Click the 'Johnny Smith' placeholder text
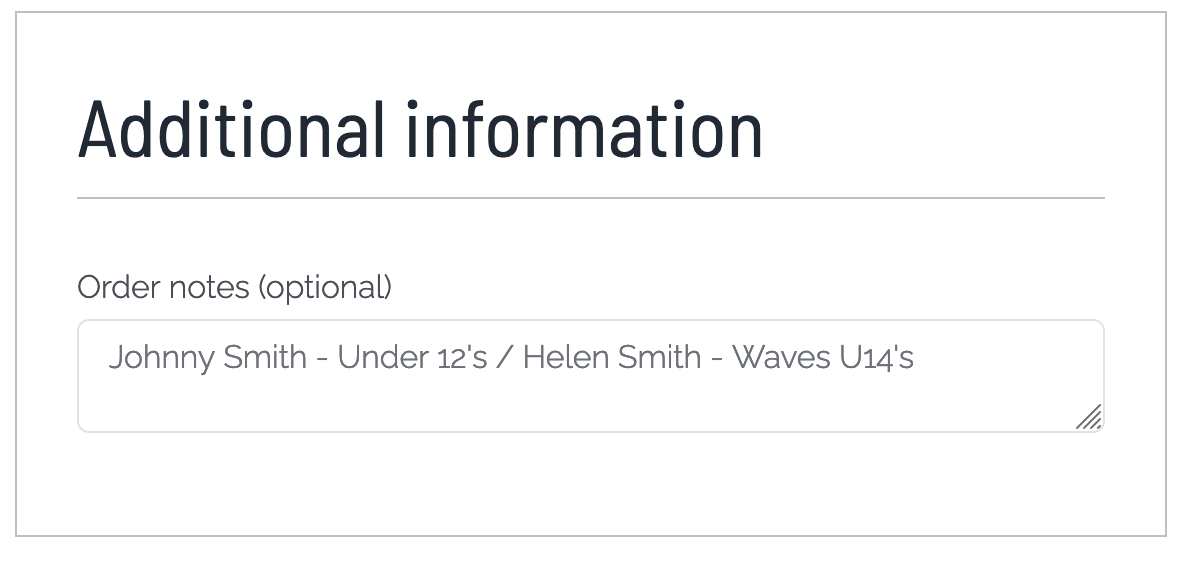The height and width of the screenshot is (562, 1190). (207, 357)
